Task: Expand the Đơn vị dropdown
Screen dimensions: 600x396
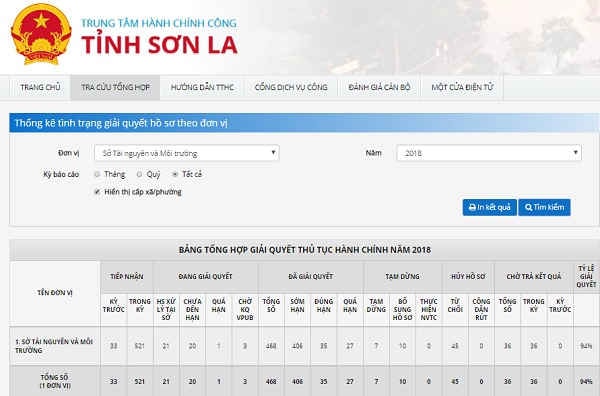Action: click(187, 153)
